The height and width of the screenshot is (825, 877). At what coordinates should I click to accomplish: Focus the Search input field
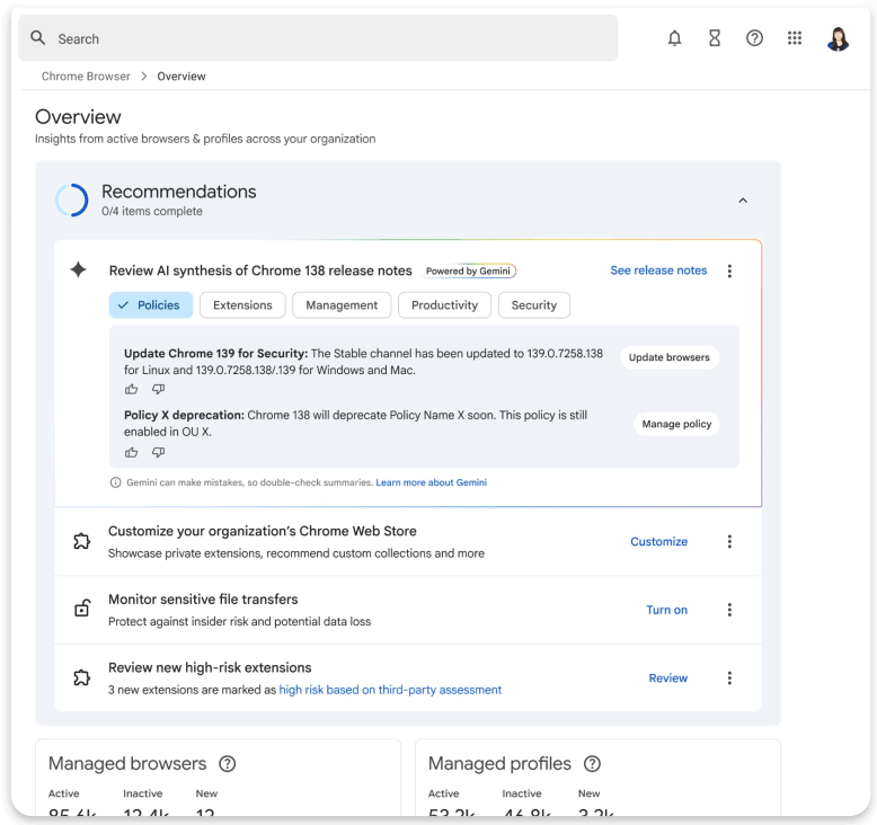318,38
